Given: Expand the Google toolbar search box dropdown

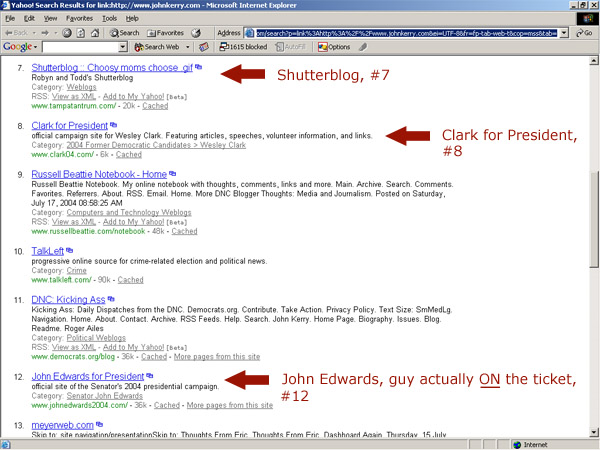Looking at the screenshot, I should (x=124, y=47).
